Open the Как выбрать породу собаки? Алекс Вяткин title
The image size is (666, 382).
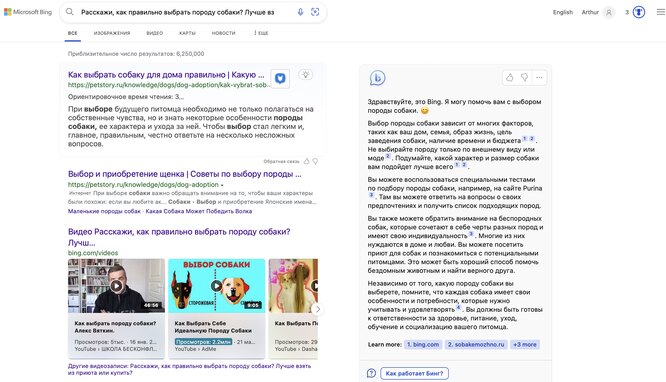(x=115, y=327)
